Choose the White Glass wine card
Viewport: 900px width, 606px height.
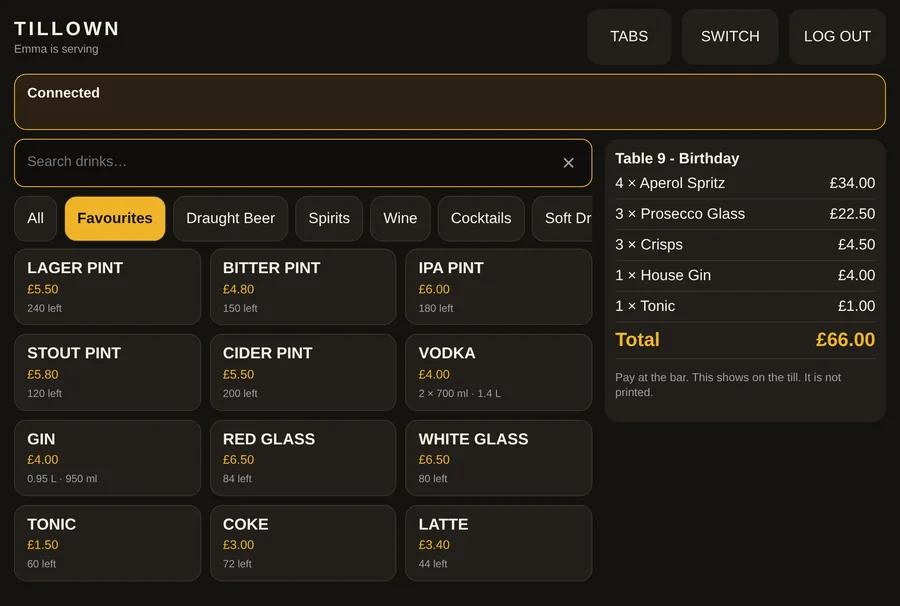[x=499, y=458]
